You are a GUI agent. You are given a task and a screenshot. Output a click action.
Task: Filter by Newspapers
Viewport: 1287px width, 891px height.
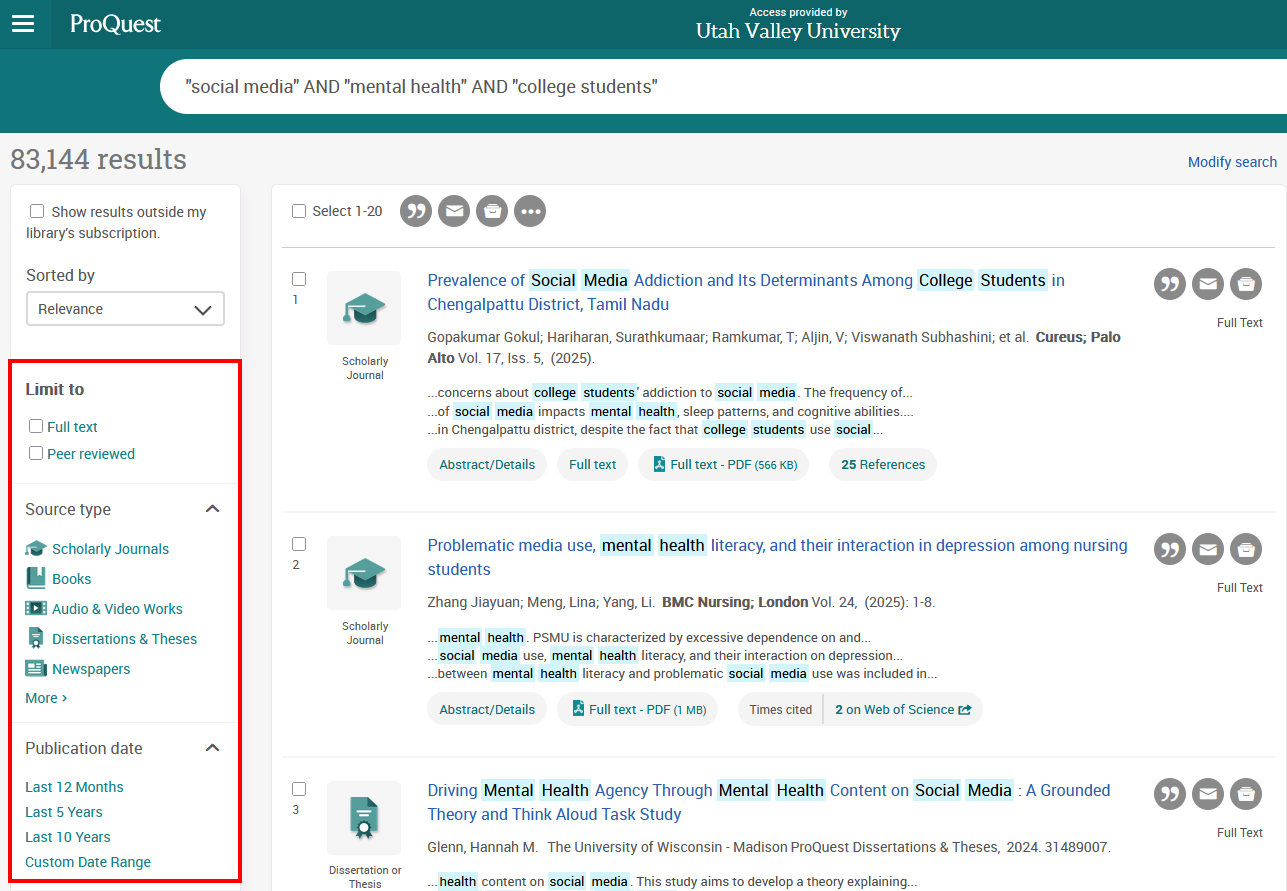click(91, 669)
